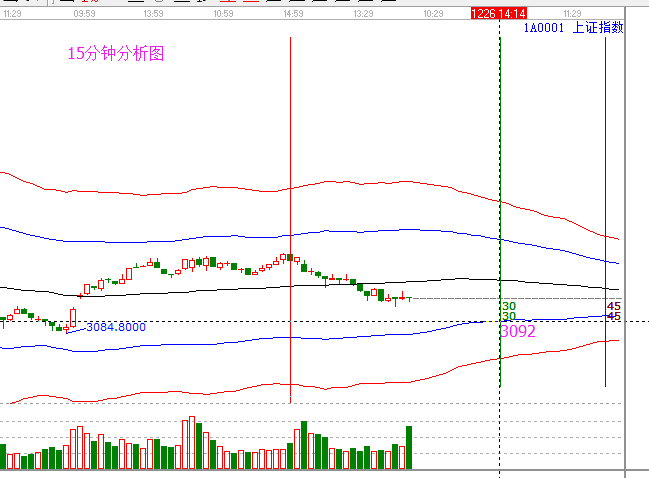Screen dimensions: 649x478
Task: Select the 10:59 time axis label
Action: pos(223,14)
